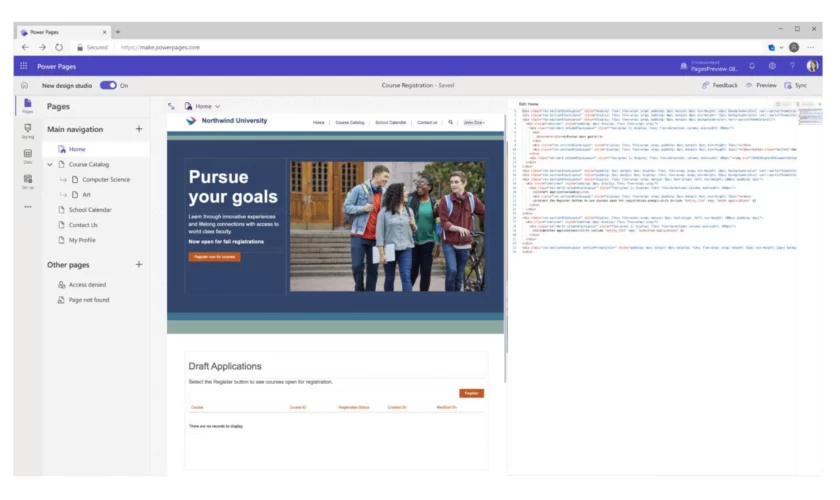
Task: Open the Styling workspace
Action: (x=27, y=130)
